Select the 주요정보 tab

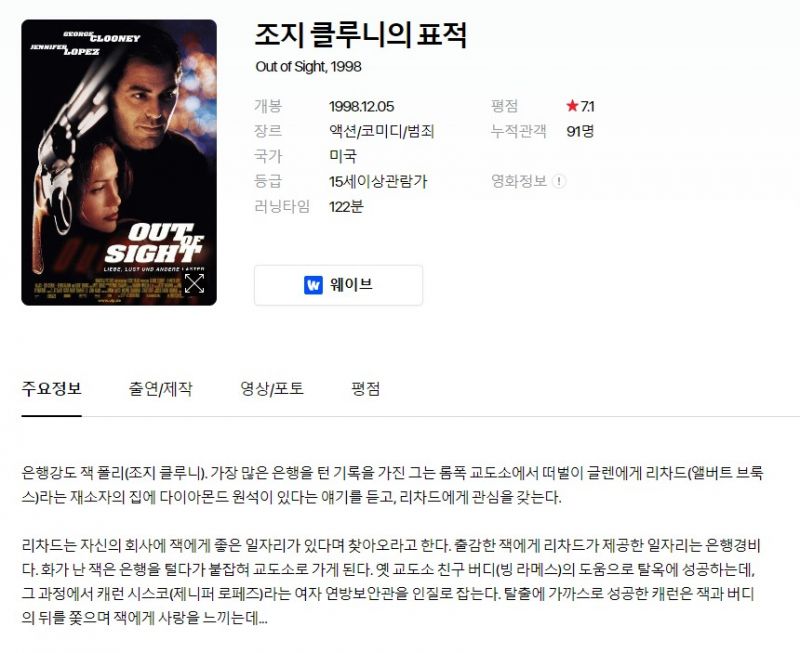tap(52, 389)
